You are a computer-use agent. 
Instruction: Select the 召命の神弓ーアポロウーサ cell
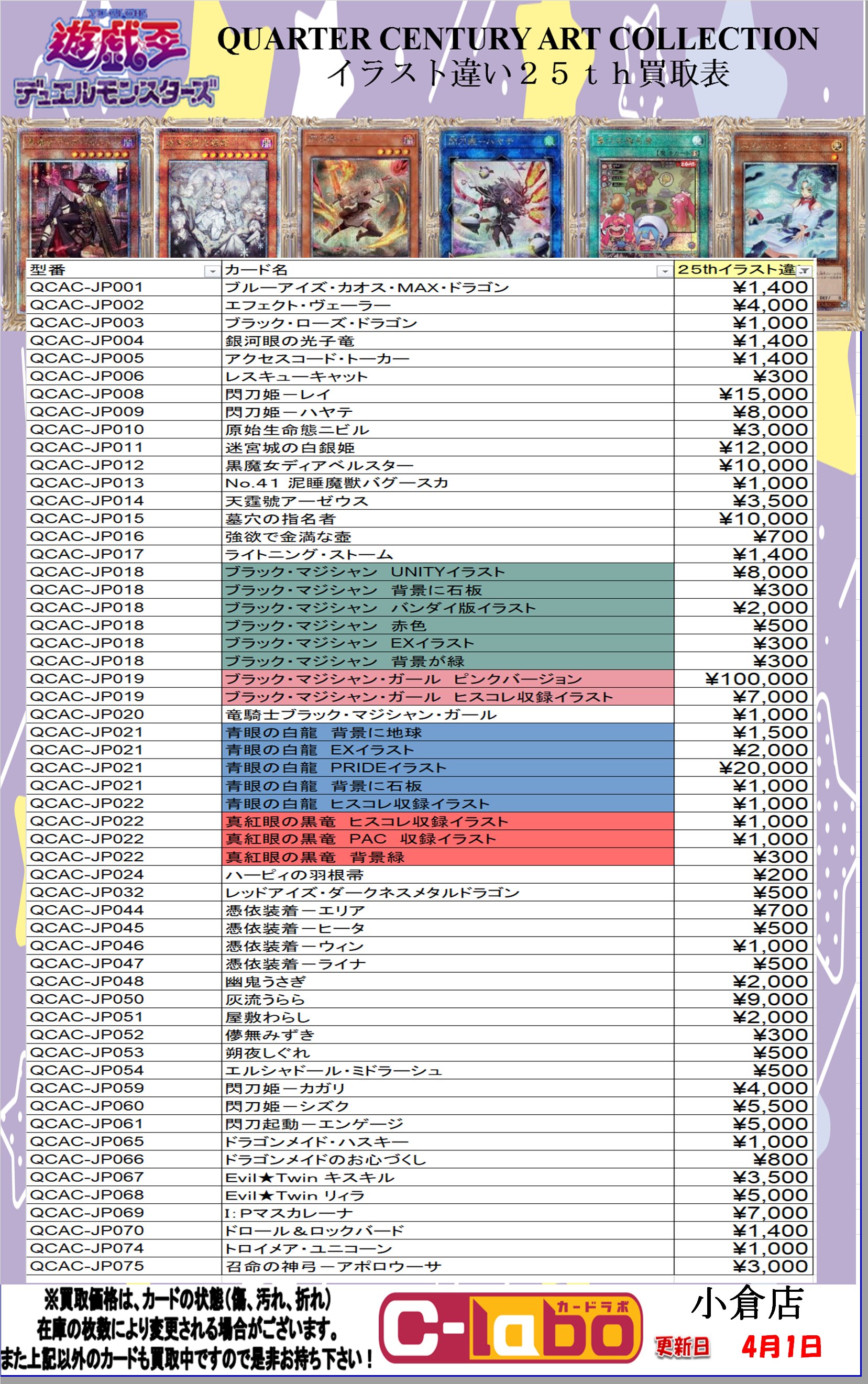click(448, 1266)
